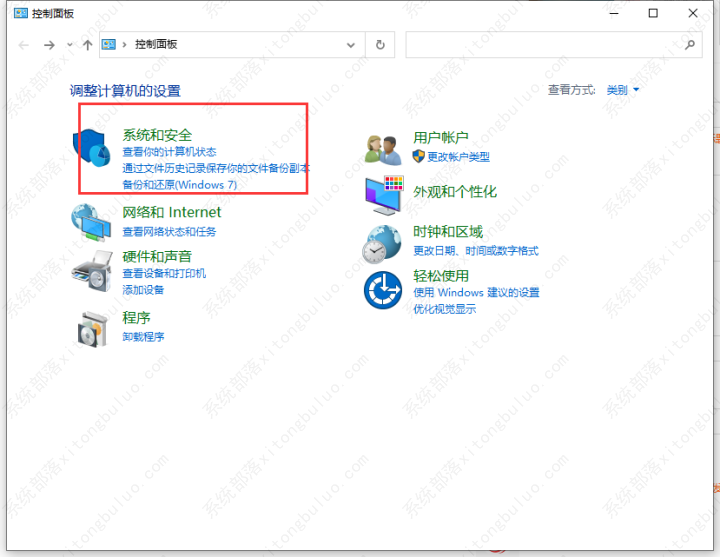The image size is (720, 557).
Task: Open the Ease of Access icon
Action: tap(383, 291)
